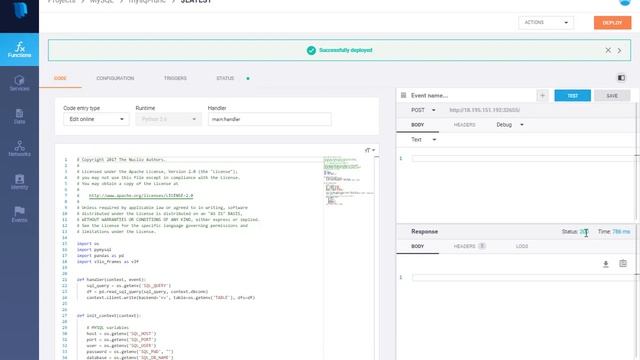
Task: Expand the deployment banner with the chevron
Action: click(x=619, y=51)
